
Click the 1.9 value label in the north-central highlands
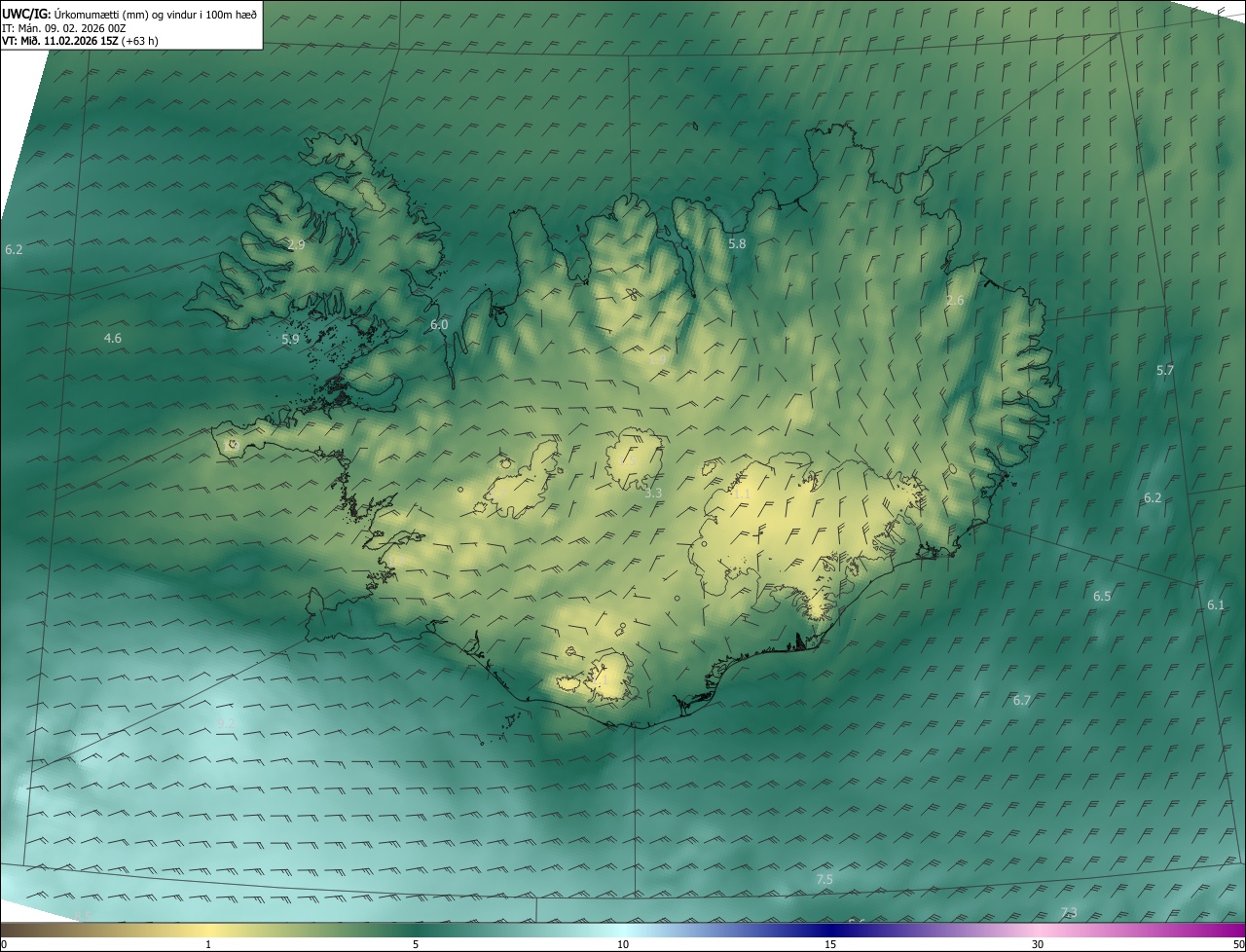pos(658,361)
